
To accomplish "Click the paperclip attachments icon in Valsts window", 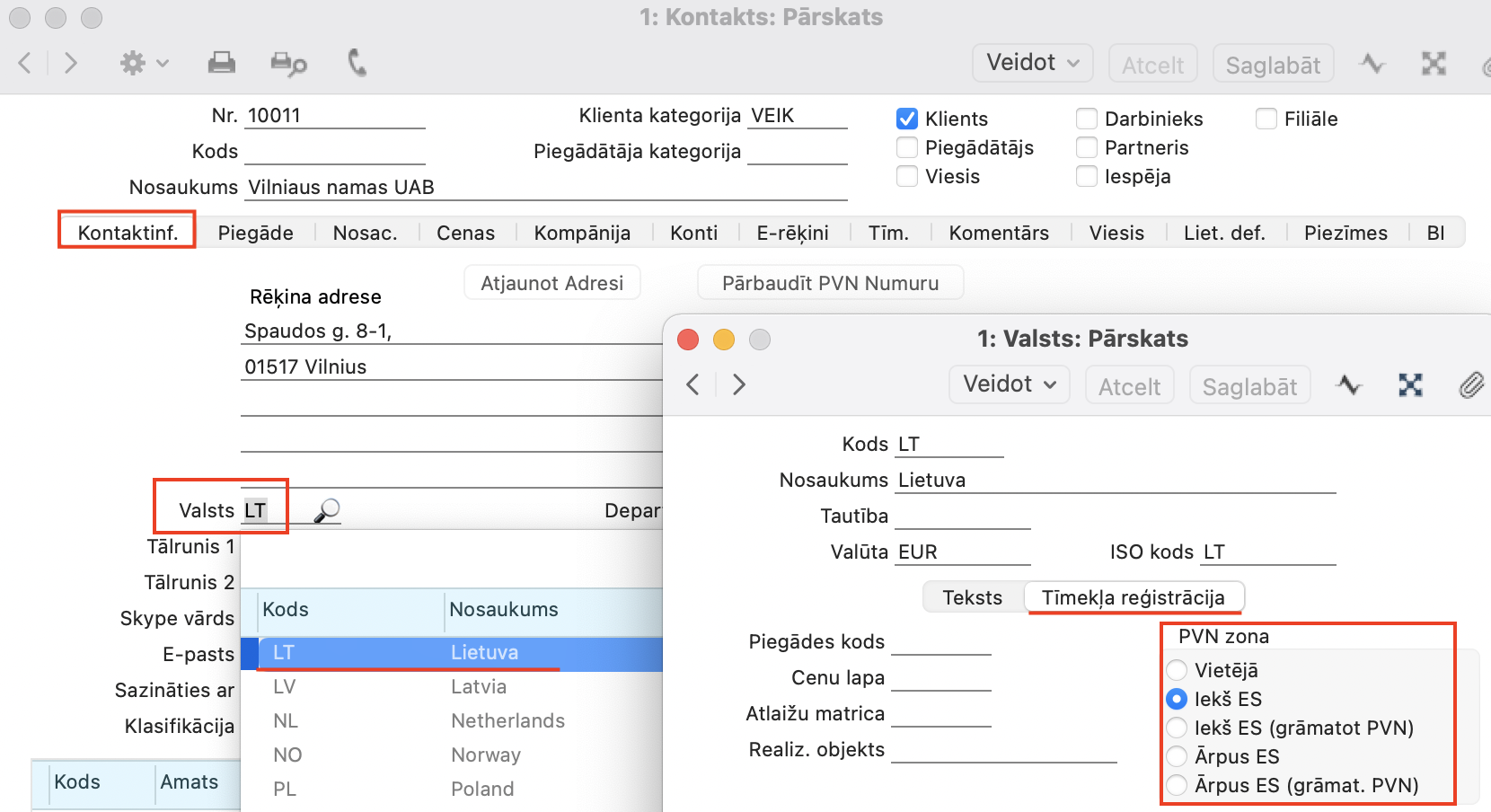I will coord(1470,385).
